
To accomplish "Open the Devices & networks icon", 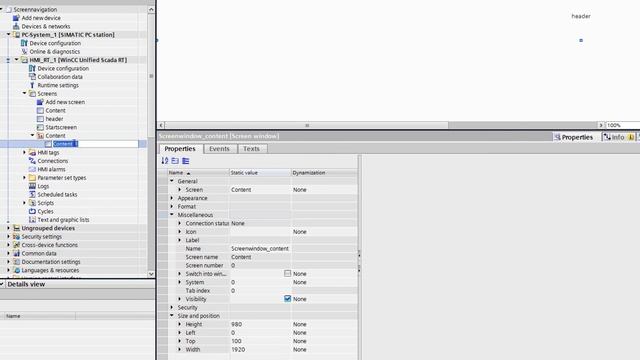I will (16, 26).
